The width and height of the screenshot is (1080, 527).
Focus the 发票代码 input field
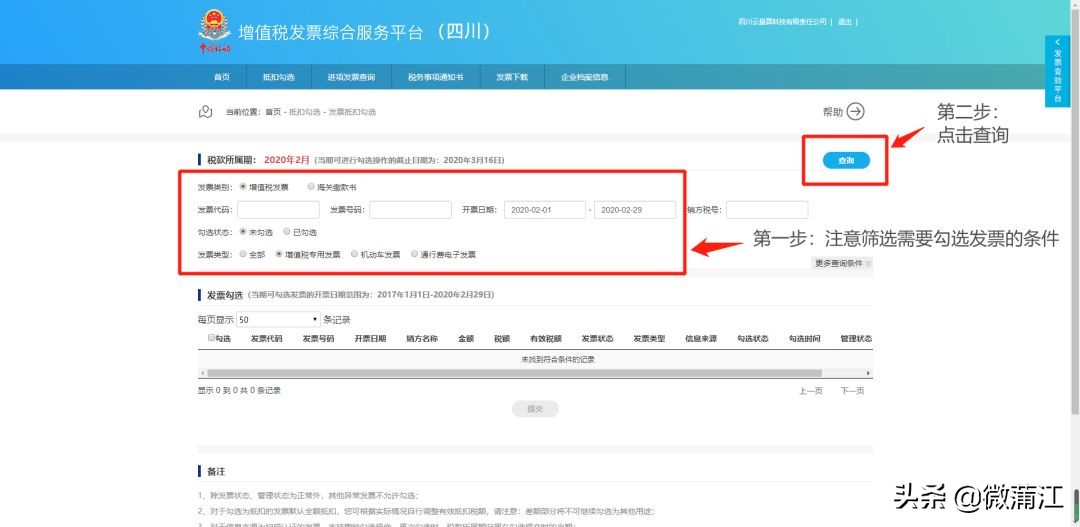278,210
